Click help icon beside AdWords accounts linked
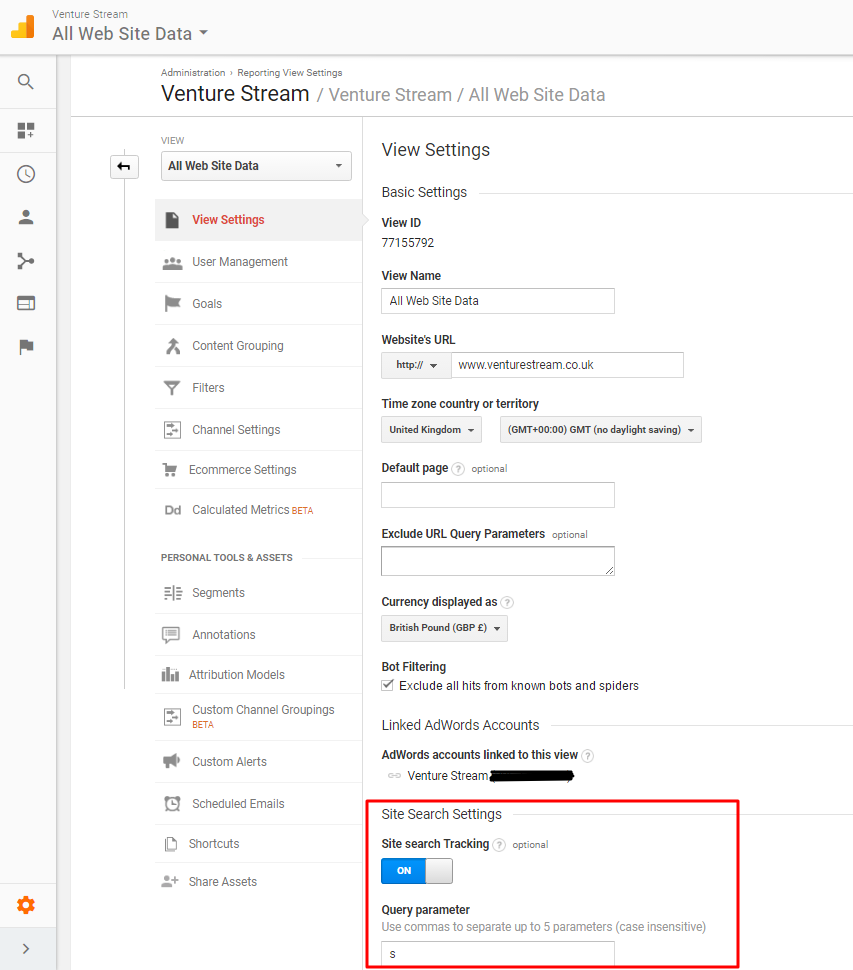The height and width of the screenshot is (970, 853). click(588, 755)
